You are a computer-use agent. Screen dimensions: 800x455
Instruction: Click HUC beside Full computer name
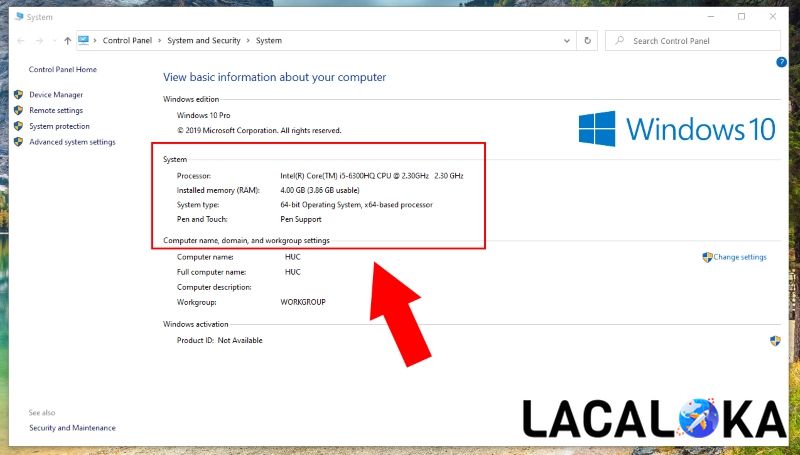tap(293, 272)
